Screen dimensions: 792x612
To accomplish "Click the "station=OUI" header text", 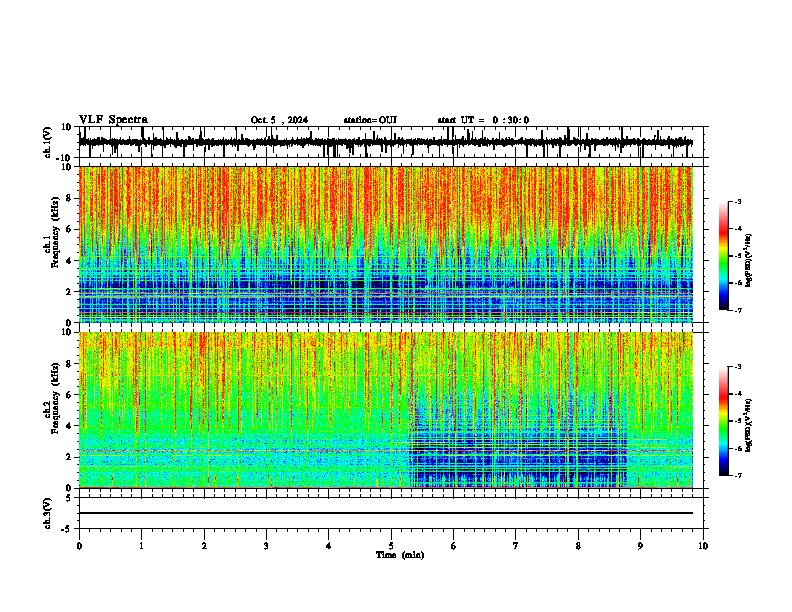I will tap(370, 120).
